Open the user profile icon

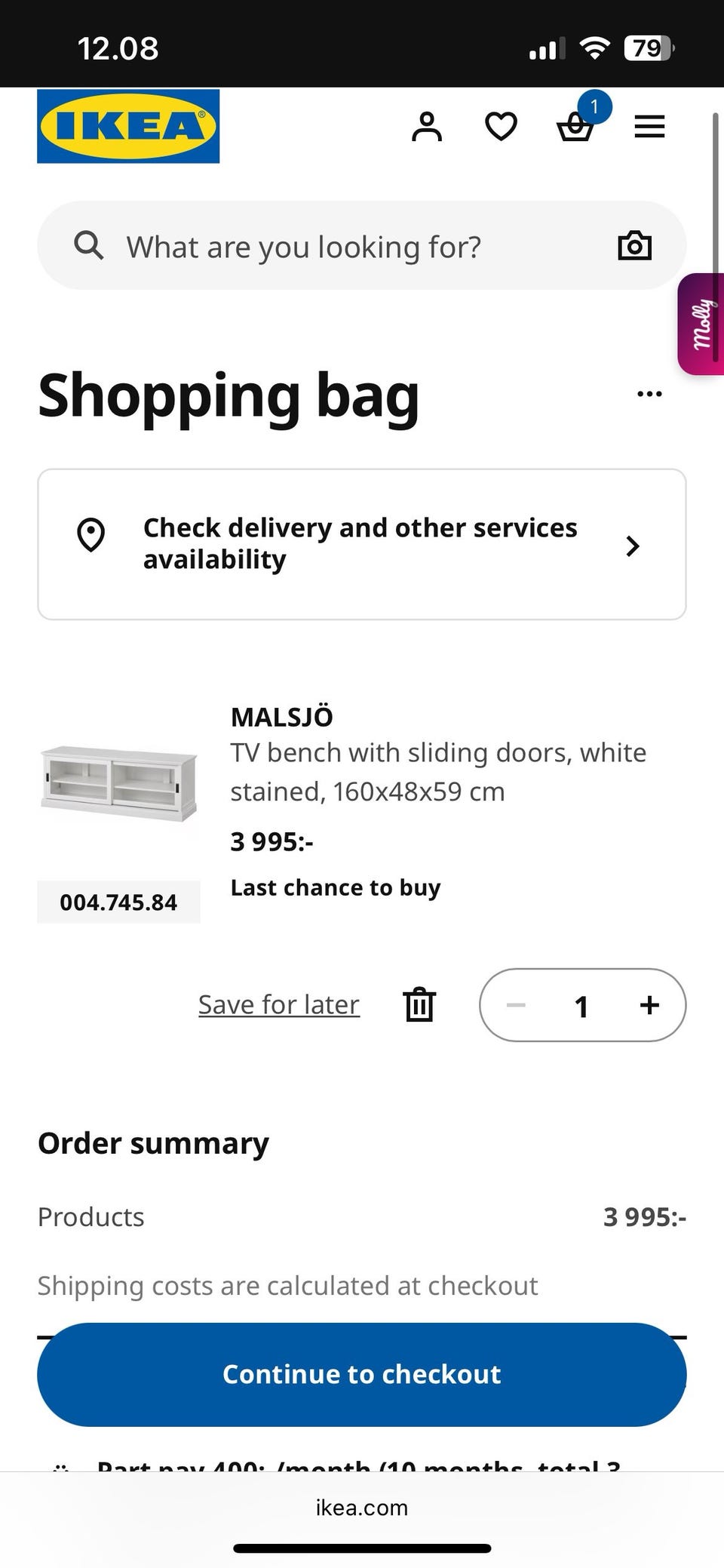click(x=427, y=127)
